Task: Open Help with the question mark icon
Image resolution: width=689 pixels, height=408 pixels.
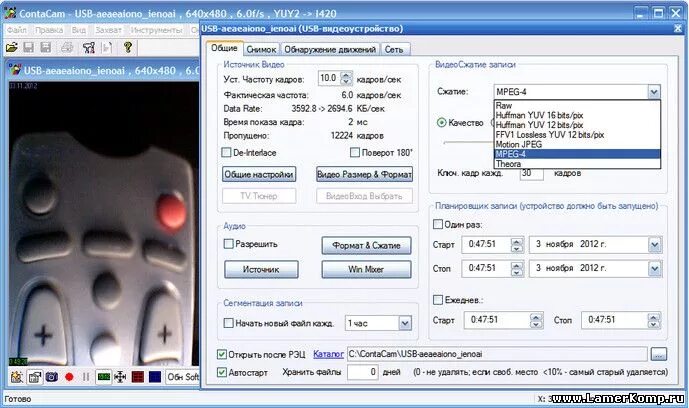Action: click(x=128, y=47)
